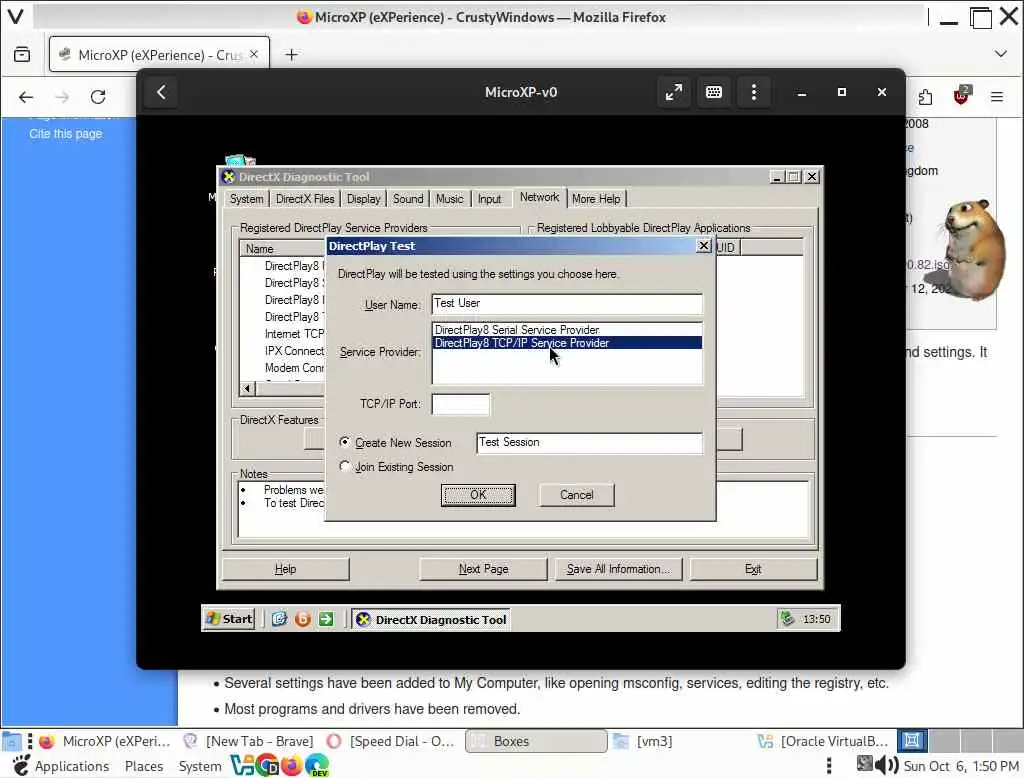Click the Boxes back arrow button
The width and height of the screenshot is (1024, 778).
[161, 92]
